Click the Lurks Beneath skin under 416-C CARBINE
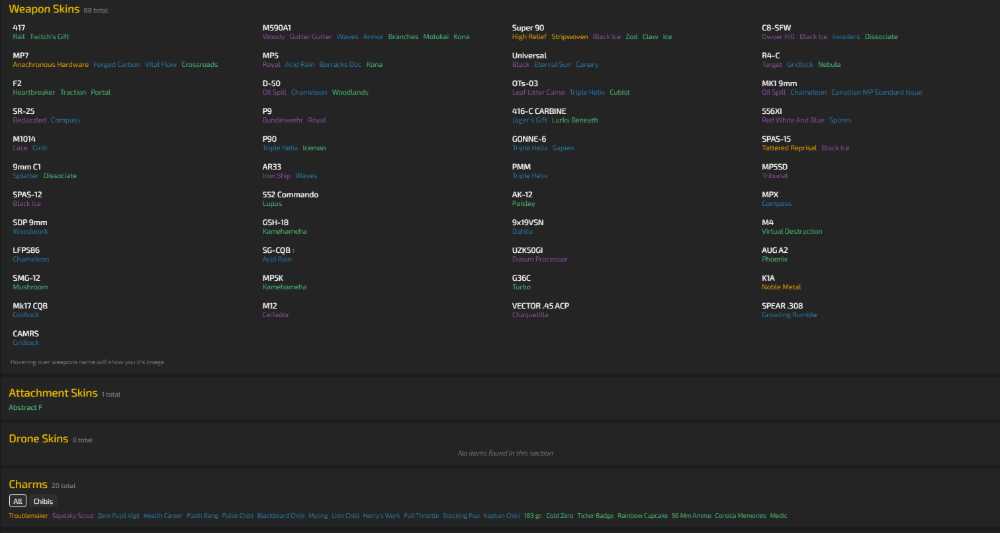Viewport: 1000px width, 533px height. point(575,120)
